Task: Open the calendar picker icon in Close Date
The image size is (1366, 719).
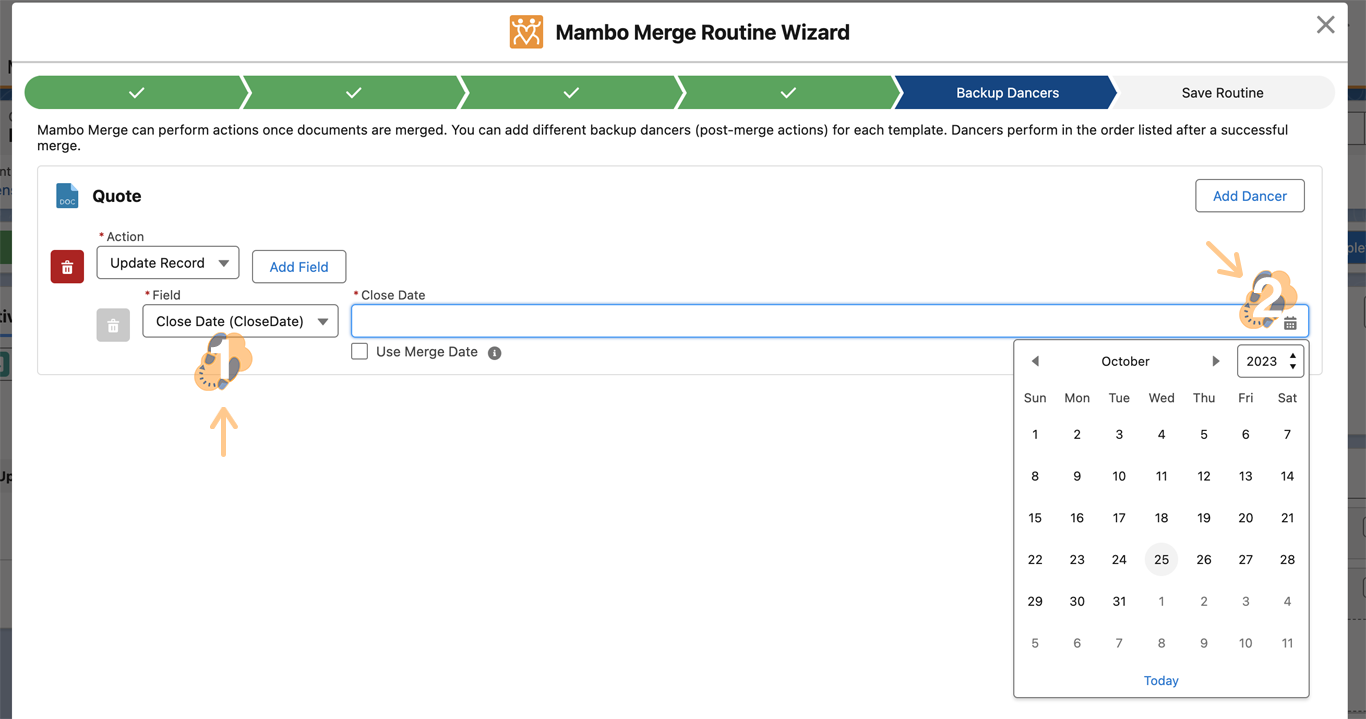Action: pos(1290,323)
